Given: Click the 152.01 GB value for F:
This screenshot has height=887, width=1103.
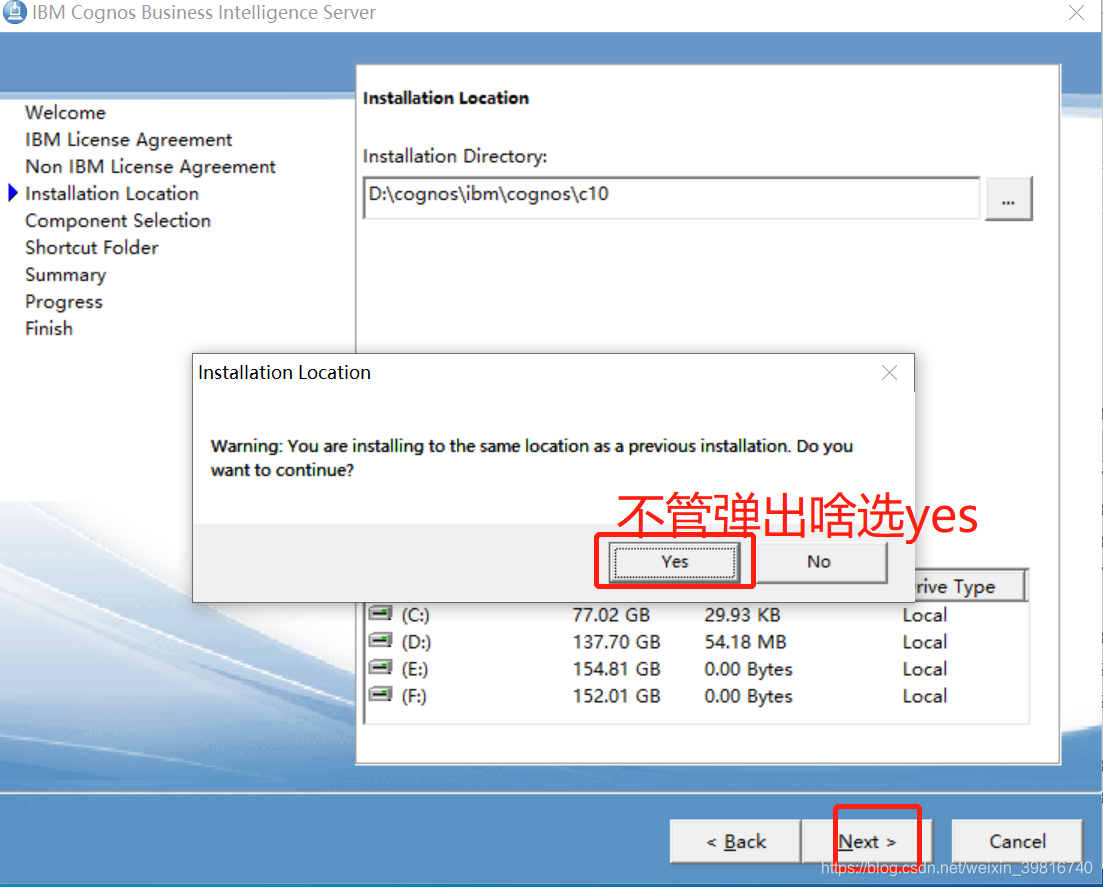Looking at the screenshot, I should [x=616, y=696].
